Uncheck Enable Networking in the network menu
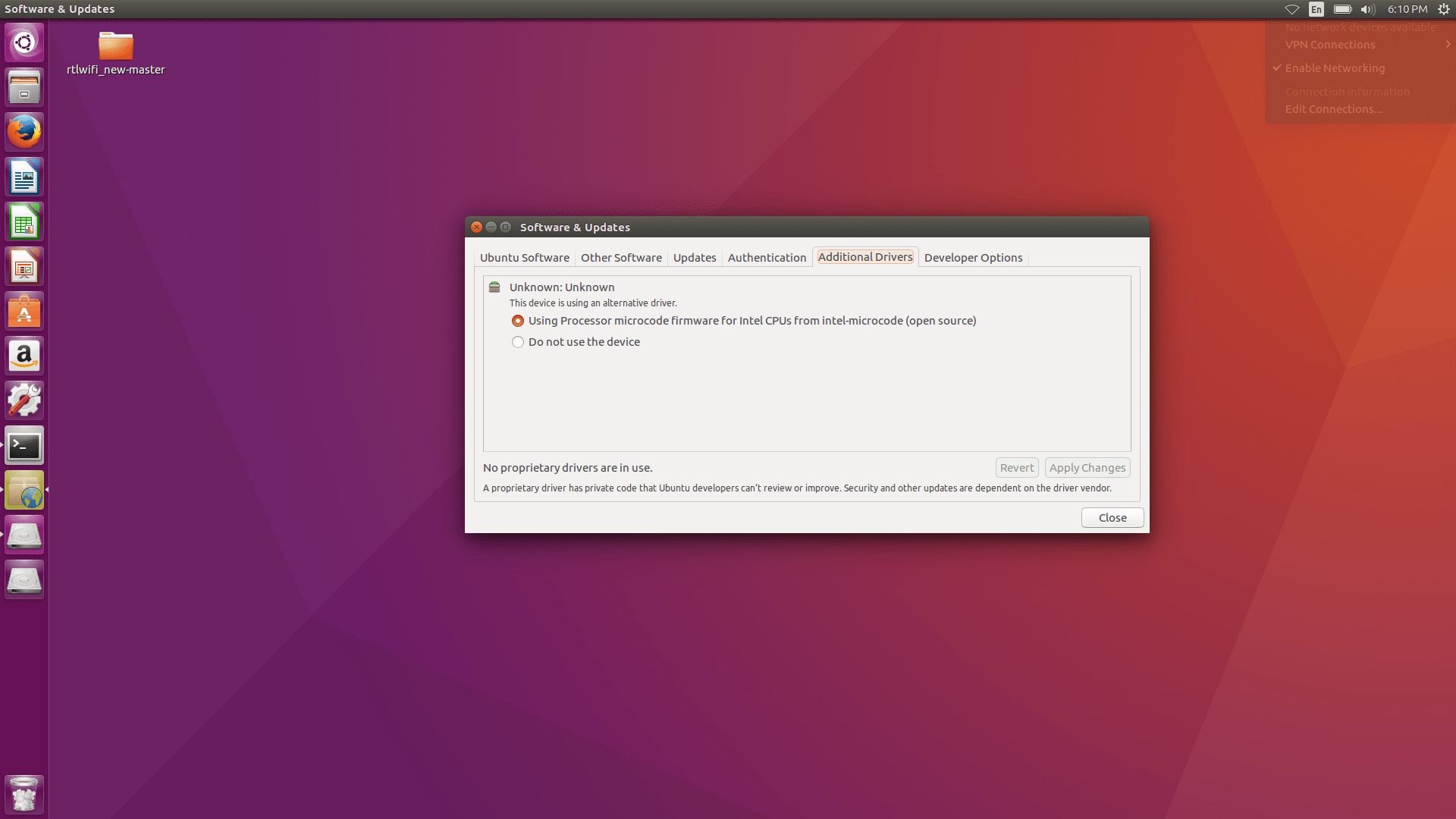1456x819 pixels. click(1335, 67)
